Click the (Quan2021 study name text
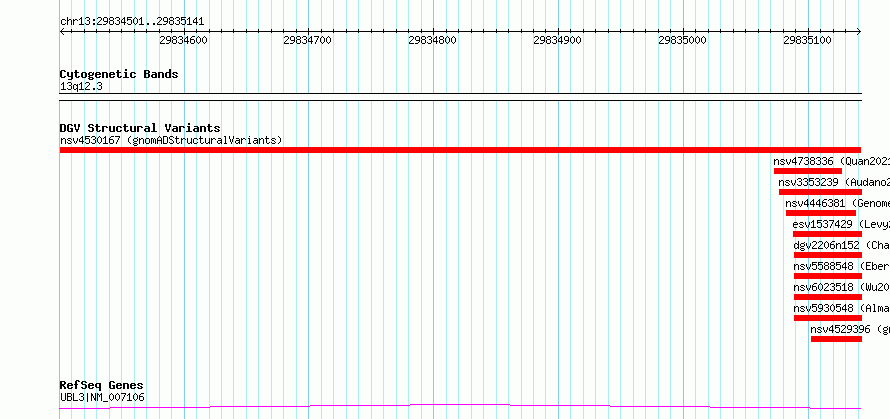This screenshot has height=419, width=890. pyautogui.click(x=864, y=161)
